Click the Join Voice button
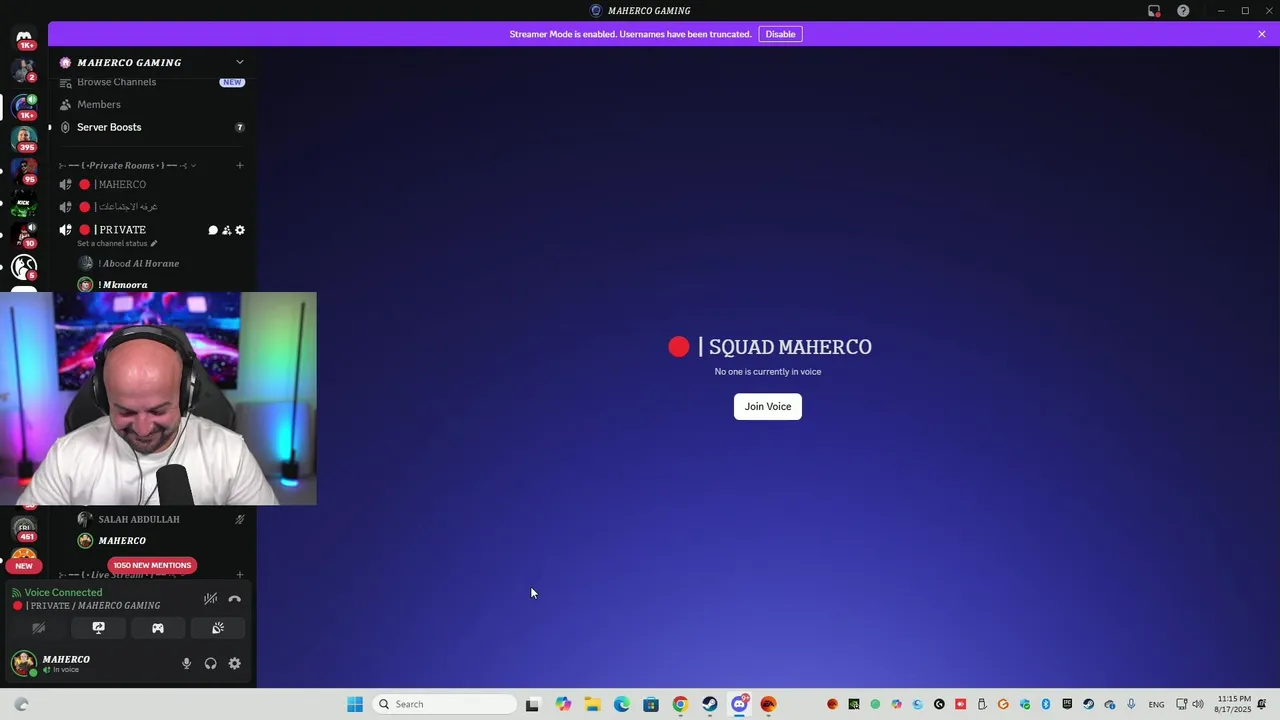The image size is (1280, 720). click(x=768, y=406)
